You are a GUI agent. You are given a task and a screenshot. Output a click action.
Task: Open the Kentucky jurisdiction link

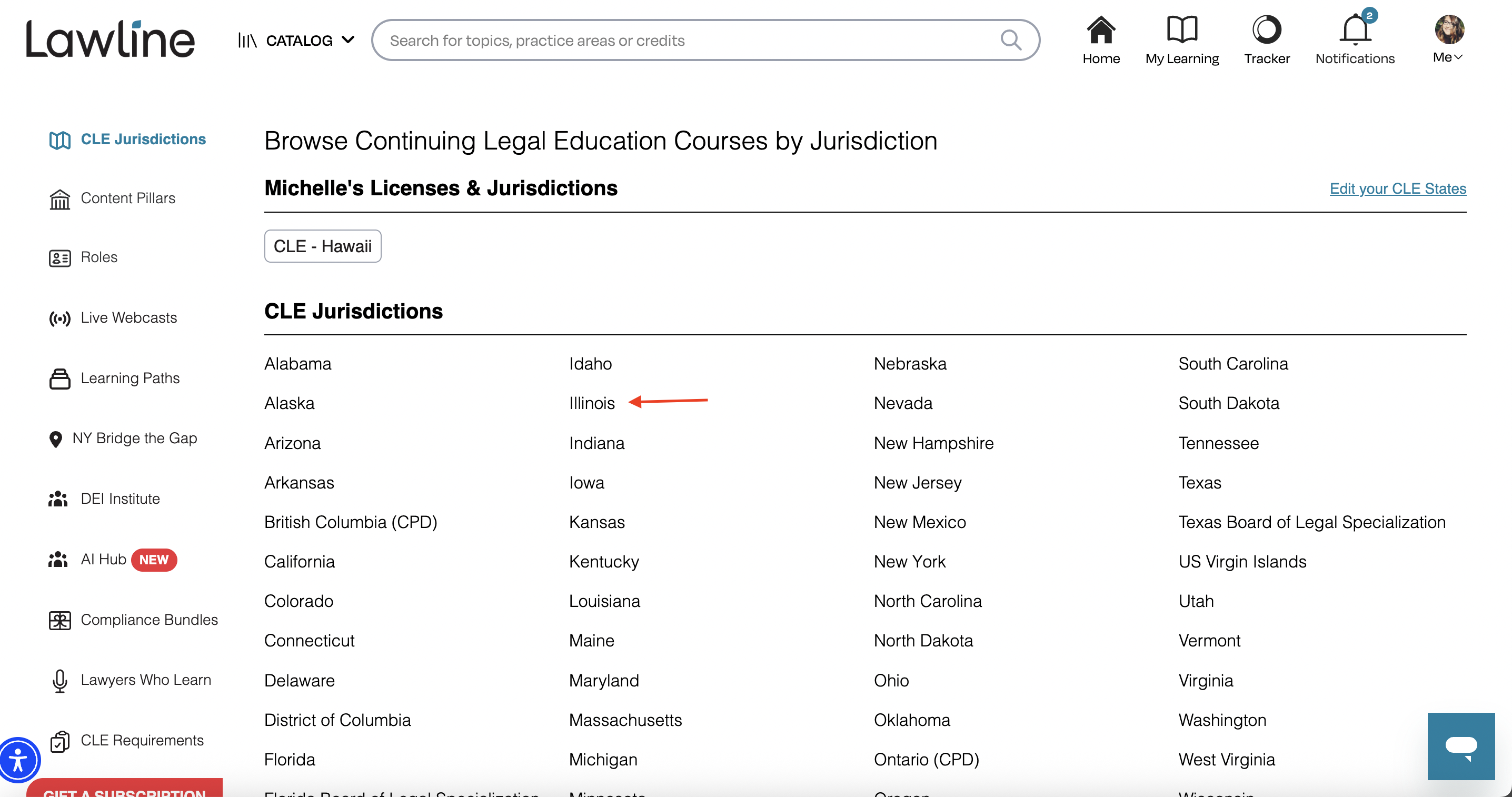click(604, 562)
